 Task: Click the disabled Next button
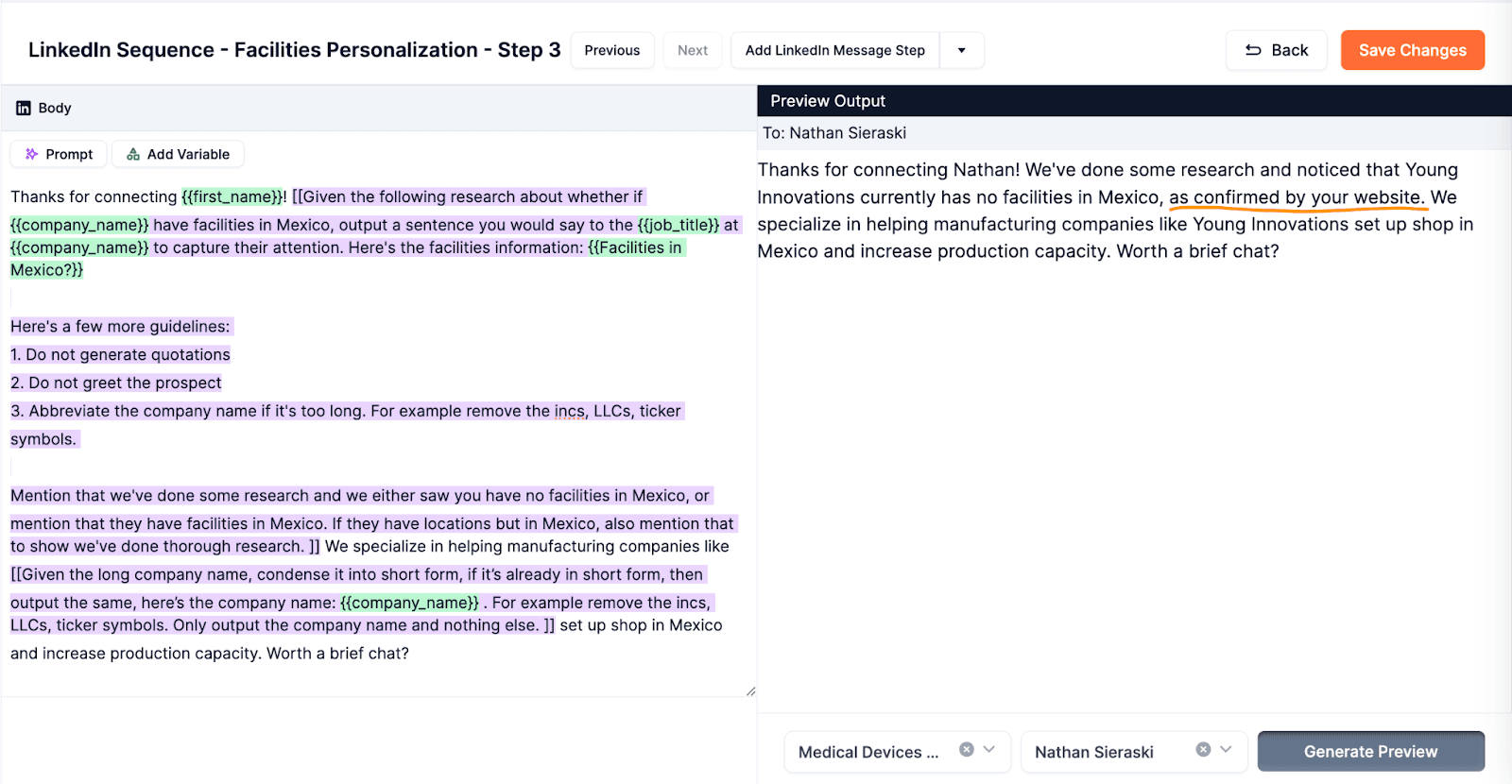point(692,50)
